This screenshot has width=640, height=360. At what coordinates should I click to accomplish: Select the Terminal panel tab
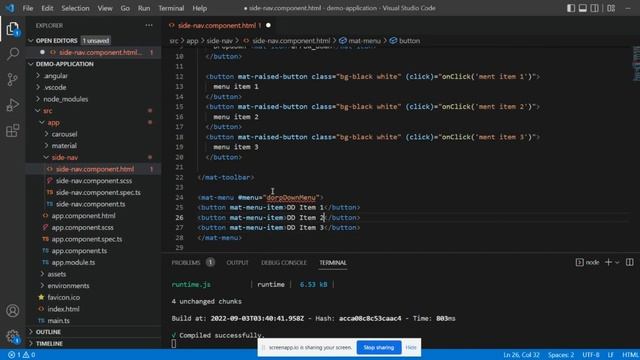coord(333,262)
